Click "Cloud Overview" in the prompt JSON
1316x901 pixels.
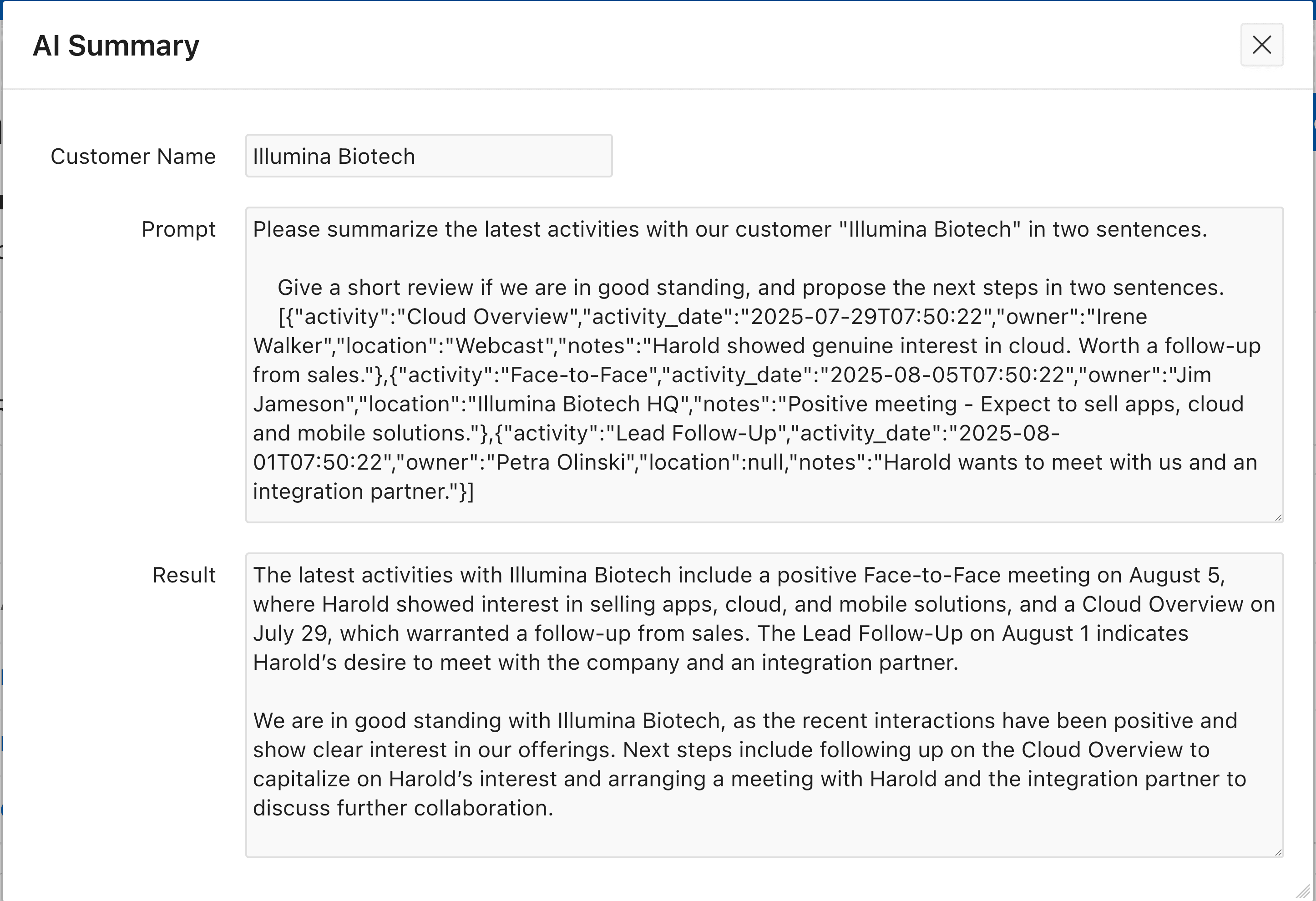point(487,317)
